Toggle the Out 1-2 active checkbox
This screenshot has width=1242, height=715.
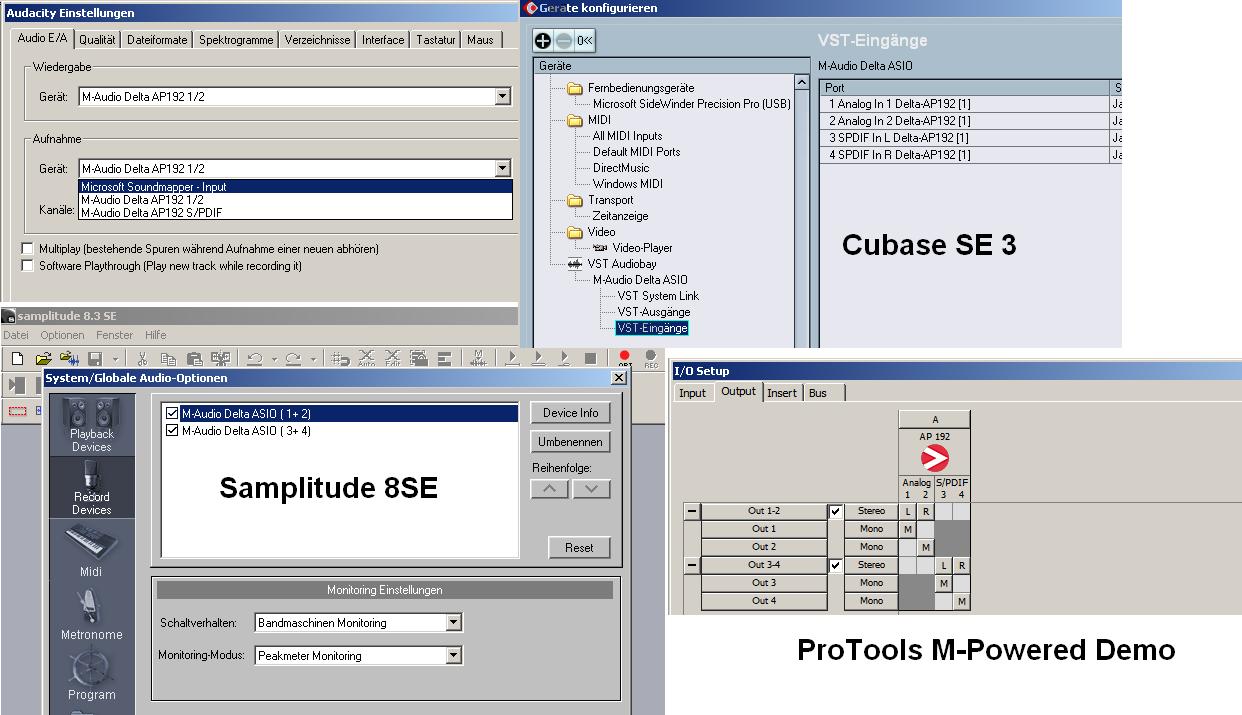836,511
